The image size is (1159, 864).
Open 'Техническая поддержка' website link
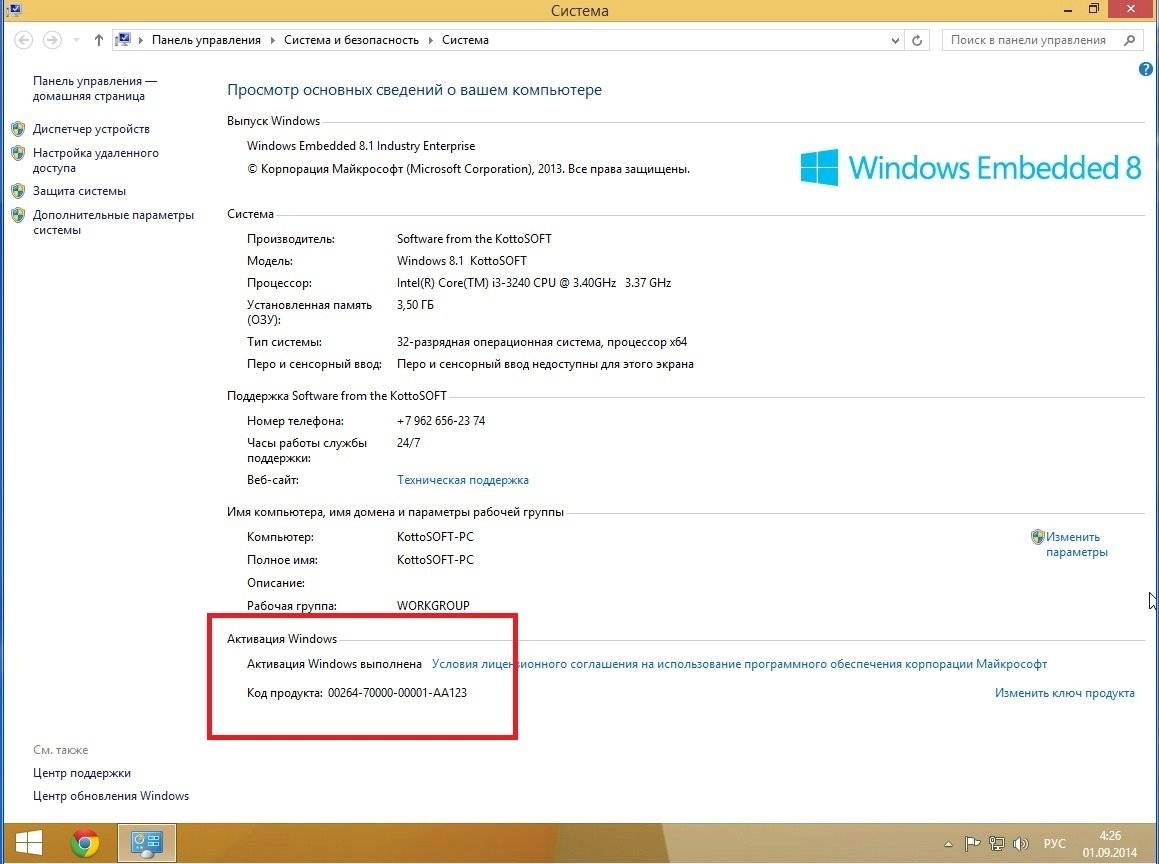[463, 480]
